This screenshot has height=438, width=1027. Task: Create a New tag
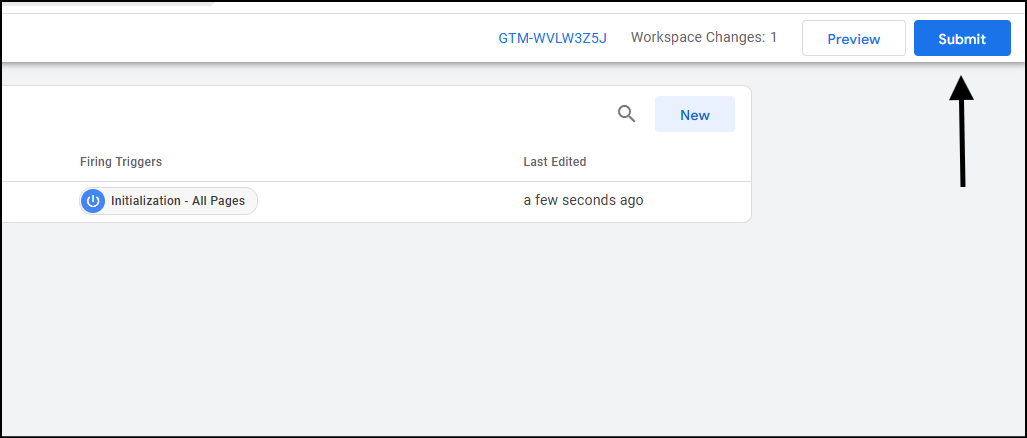(x=695, y=115)
